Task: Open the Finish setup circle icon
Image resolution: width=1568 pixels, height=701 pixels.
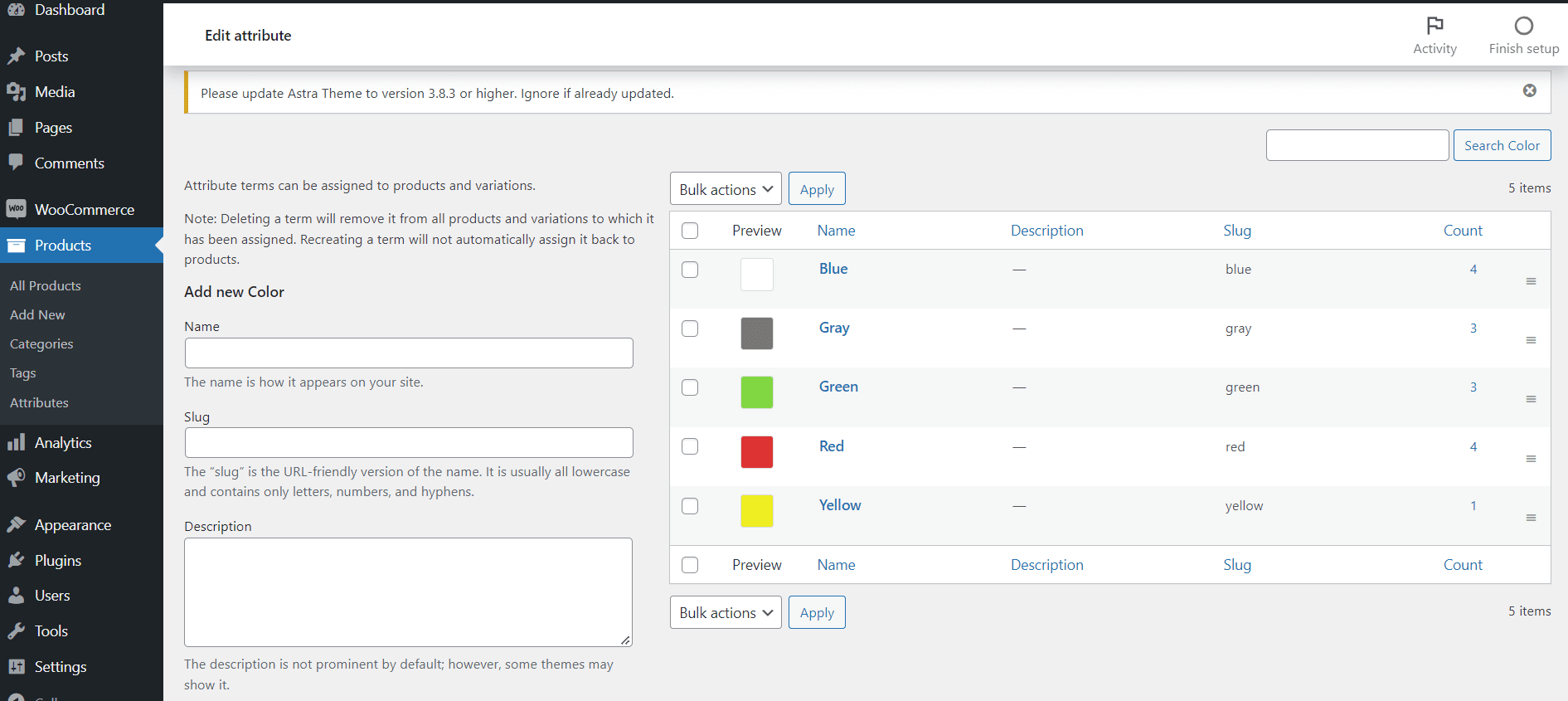Action: tap(1523, 26)
